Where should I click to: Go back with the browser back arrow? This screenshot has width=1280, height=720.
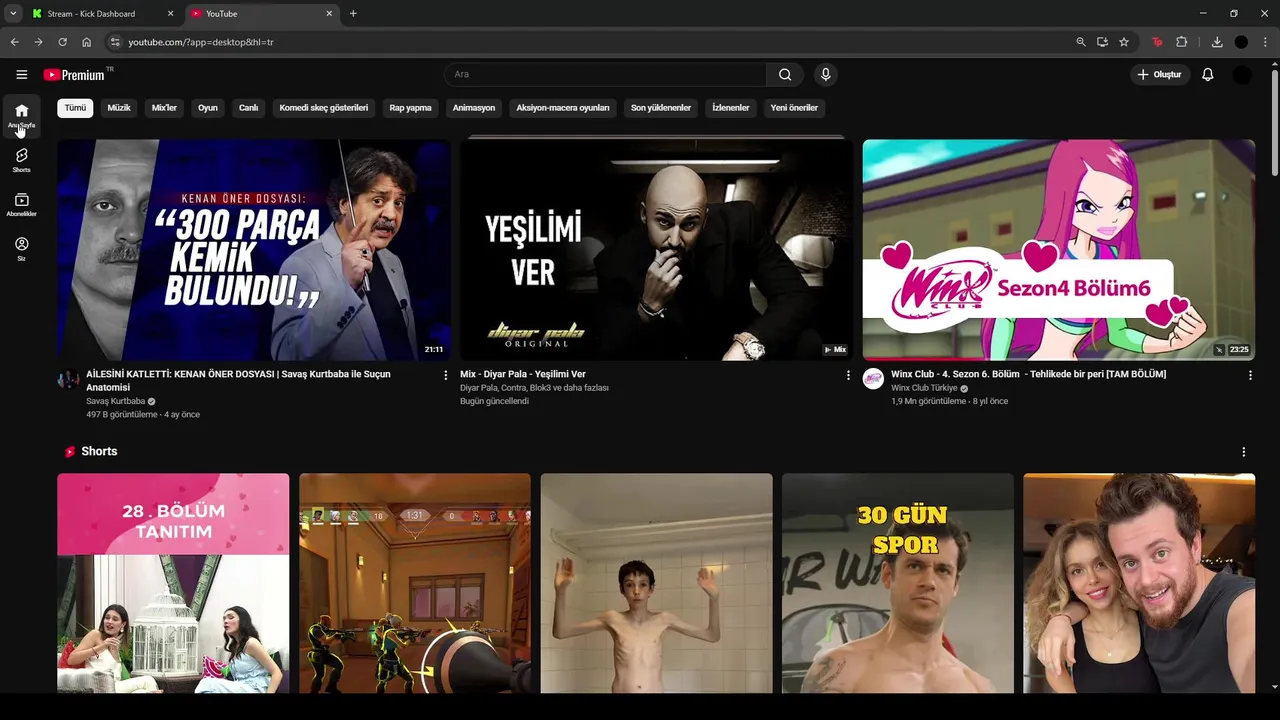[14, 42]
